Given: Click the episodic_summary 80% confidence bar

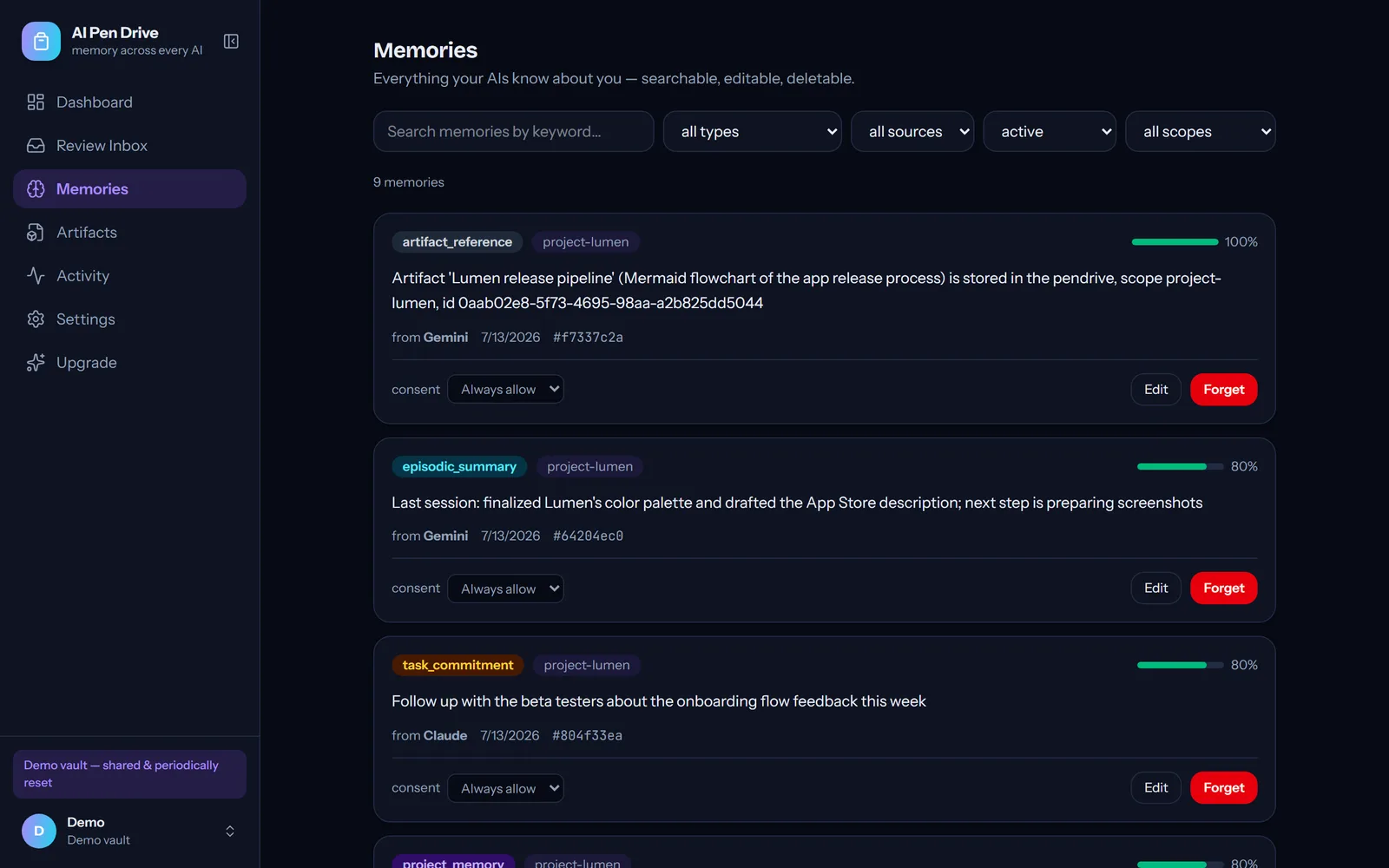Looking at the screenshot, I should pyautogui.click(x=1180, y=466).
